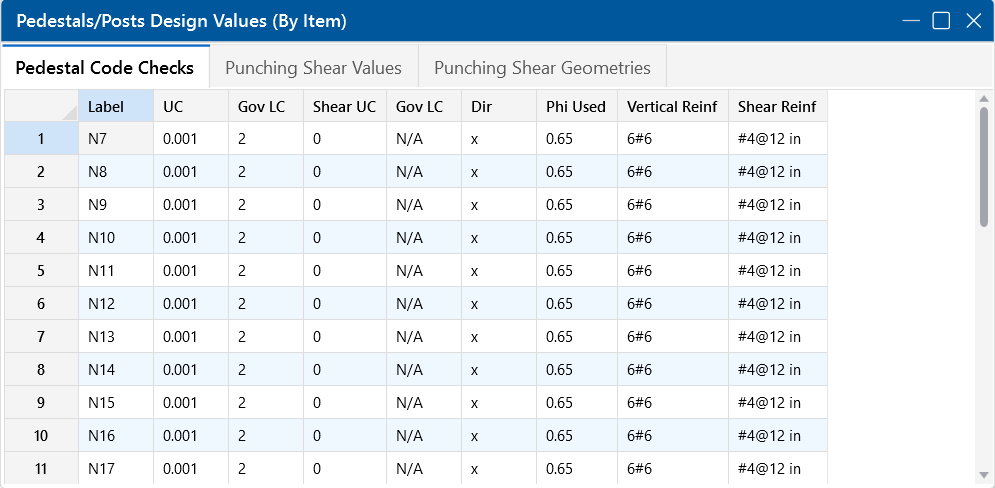Viewport: 995px width, 488px height.
Task: Open the Punching Shear Values tab
Action: [x=313, y=68]
